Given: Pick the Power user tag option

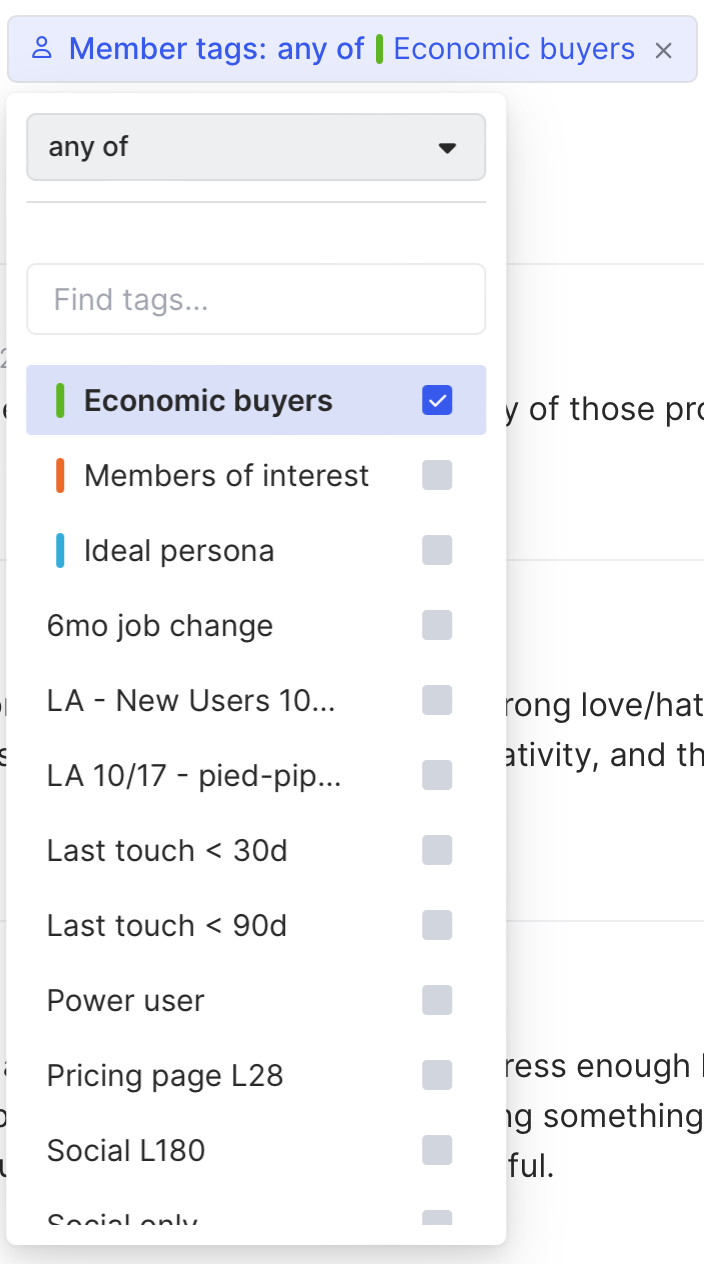Looking at the screenshot, I should coord(126,1001).
